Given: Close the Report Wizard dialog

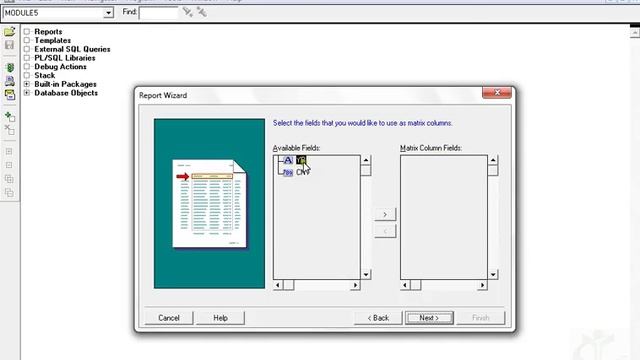Looking at the screenshot, I should click(x=497, y=93).
